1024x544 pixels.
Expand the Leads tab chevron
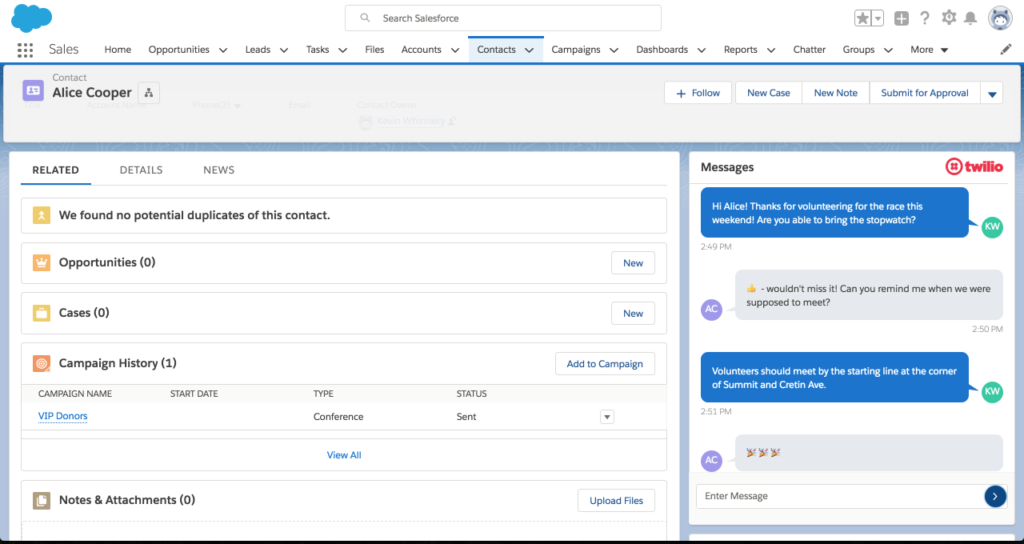click(x=283, y=50)
